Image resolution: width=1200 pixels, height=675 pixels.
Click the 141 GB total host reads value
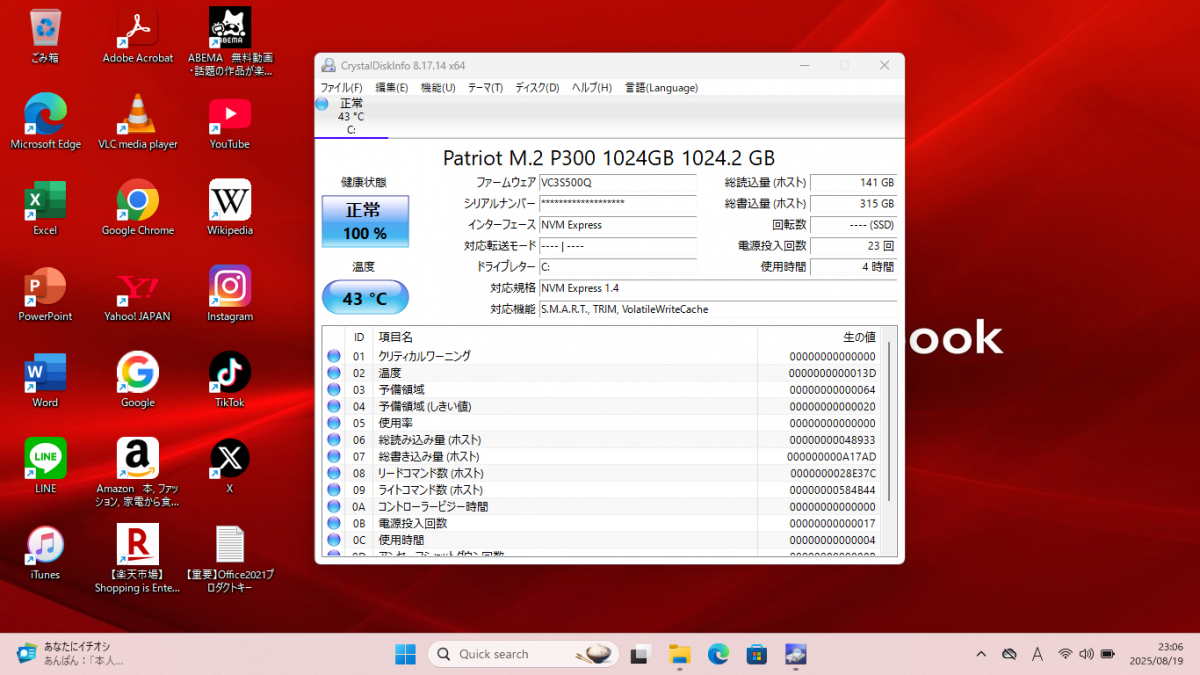pyautogui.click(x=853, y=183)
